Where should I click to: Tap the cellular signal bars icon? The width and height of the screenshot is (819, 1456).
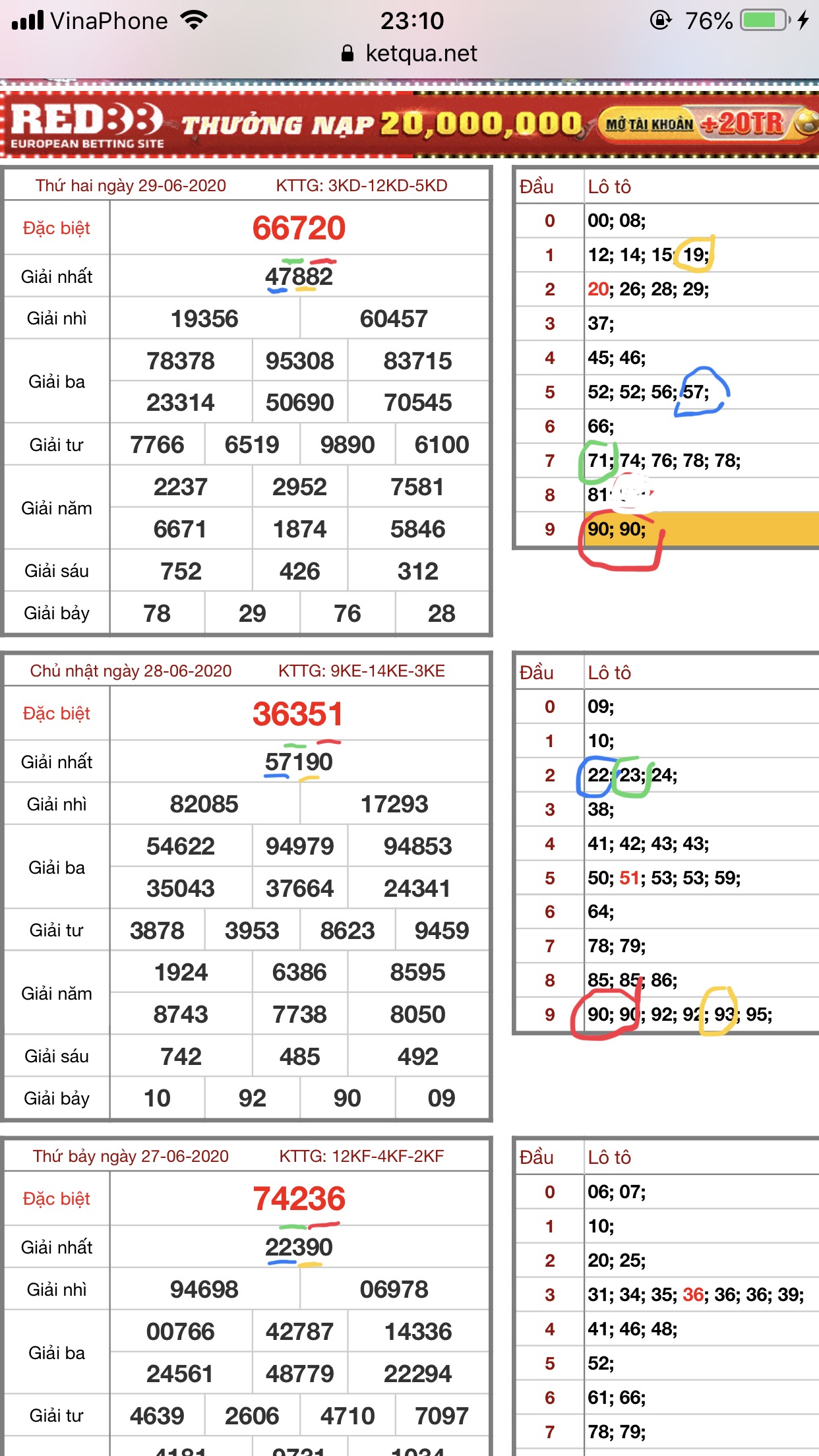point(28,20)
